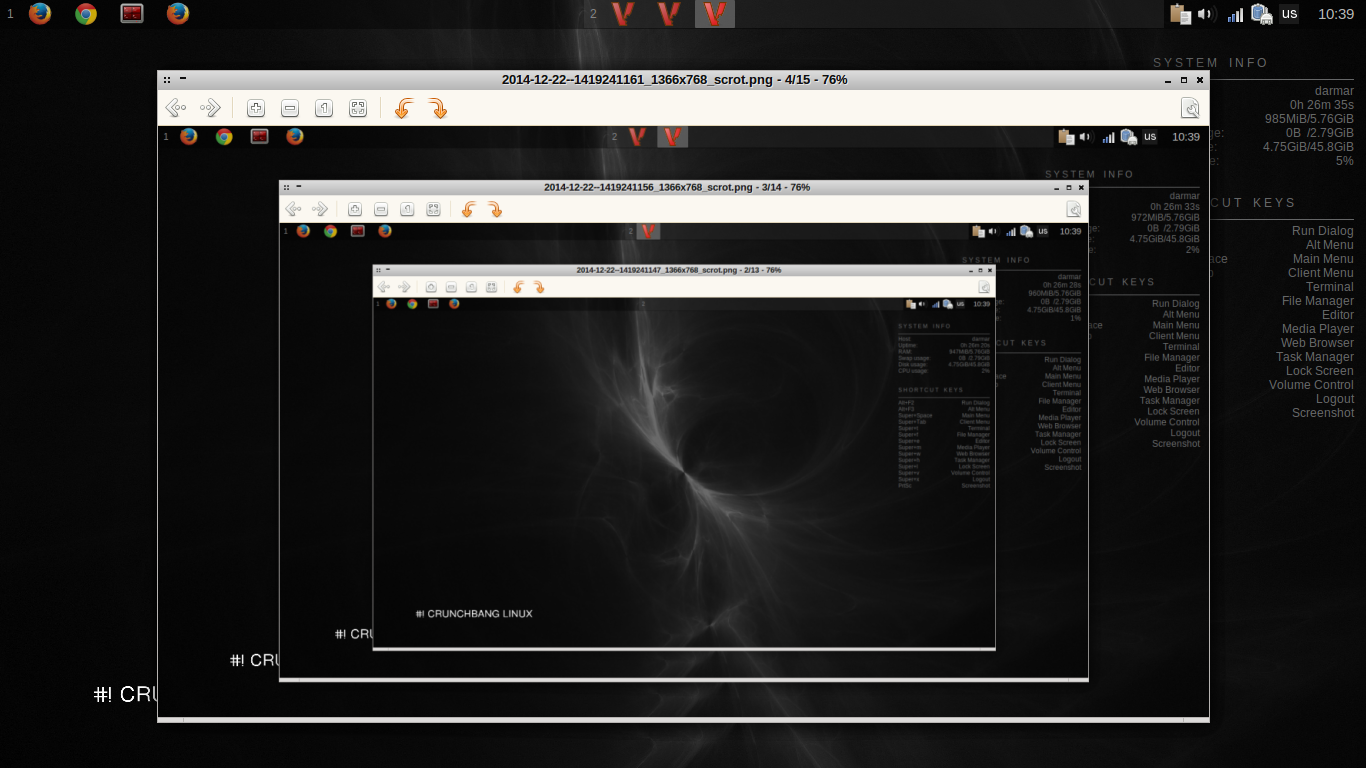The height and width of the screenshot is (768, 1366).
Task: Rotate image clockwise in 4/15 window
Action: pyautogui.click(x=437, y=108)
